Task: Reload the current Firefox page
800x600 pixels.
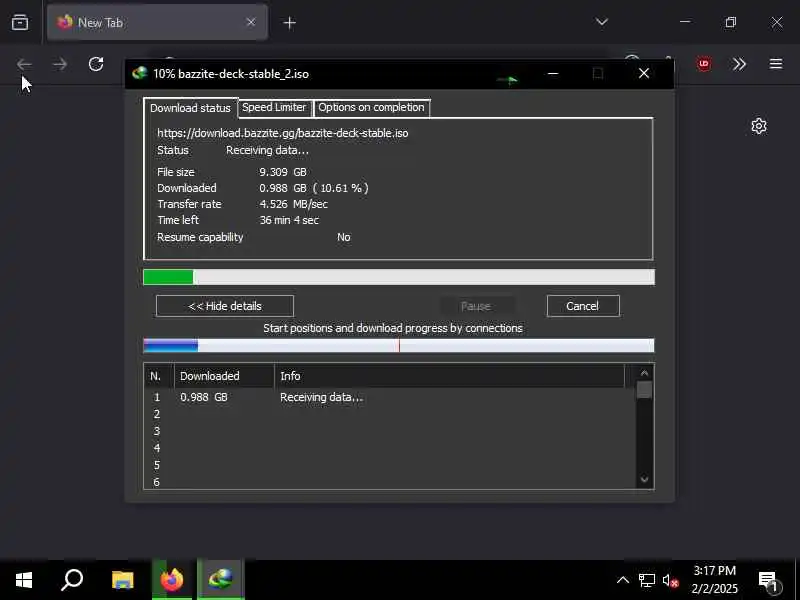Action: [x=96, y=64]
